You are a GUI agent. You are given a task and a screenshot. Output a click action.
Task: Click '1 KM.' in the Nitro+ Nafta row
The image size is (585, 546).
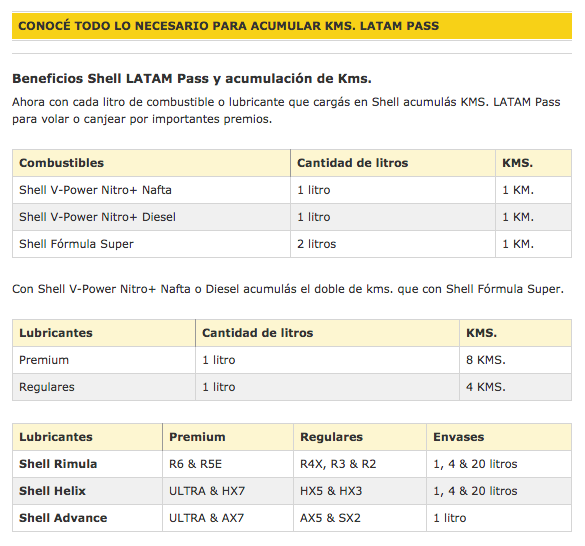(534, 190)
